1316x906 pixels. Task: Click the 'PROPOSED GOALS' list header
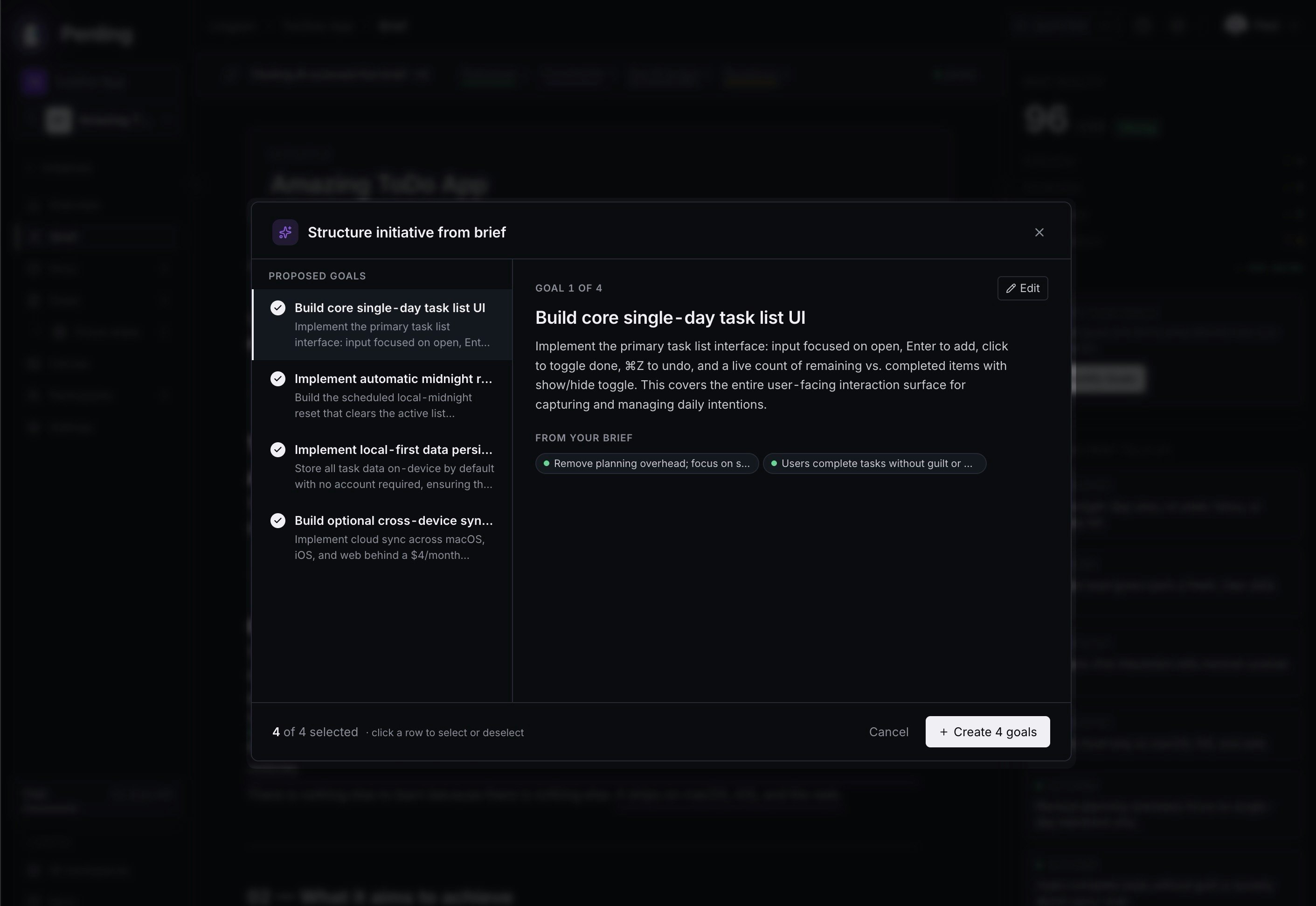[317, 277]
